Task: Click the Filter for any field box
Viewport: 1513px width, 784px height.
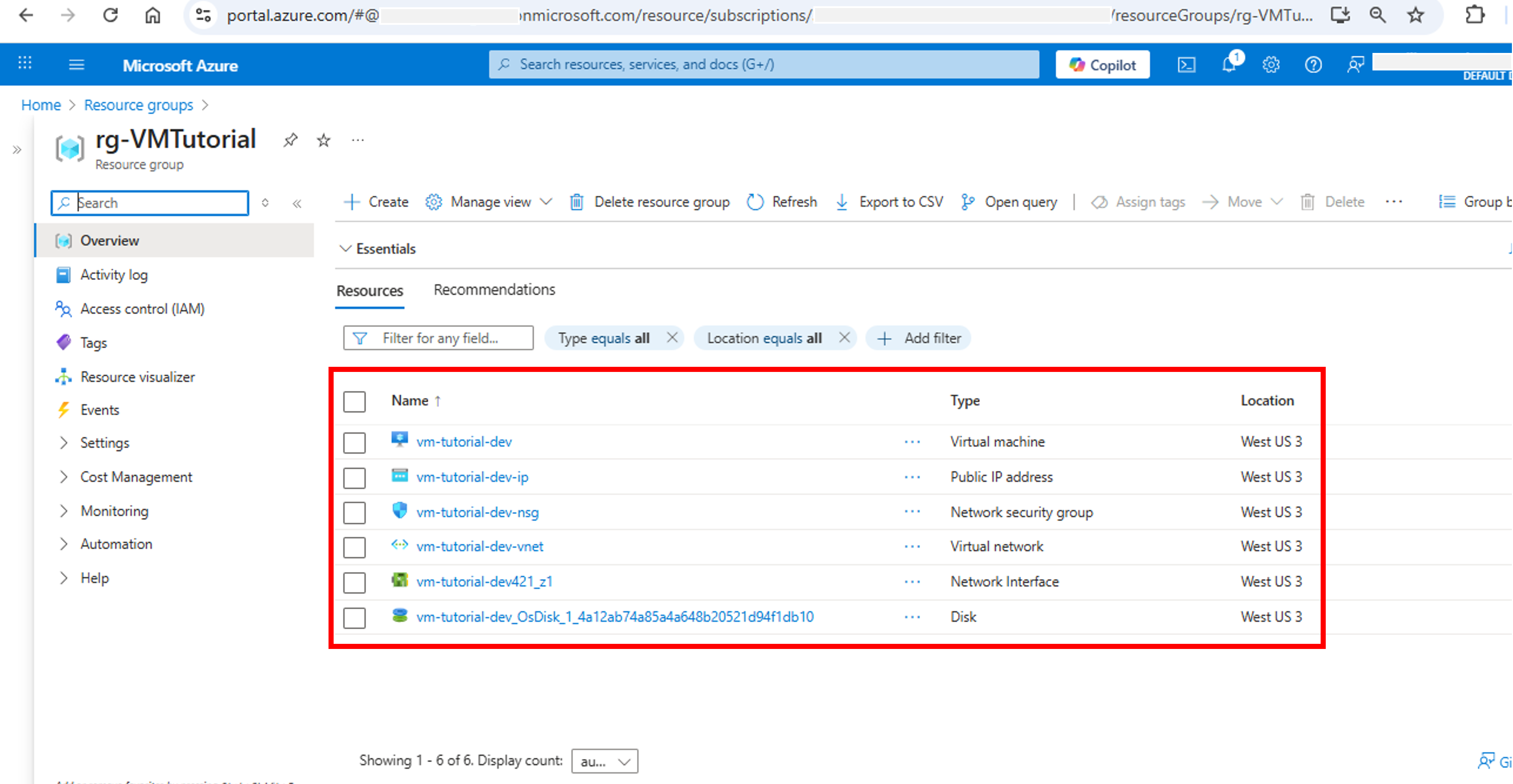Action: click(x=439, y=338)
